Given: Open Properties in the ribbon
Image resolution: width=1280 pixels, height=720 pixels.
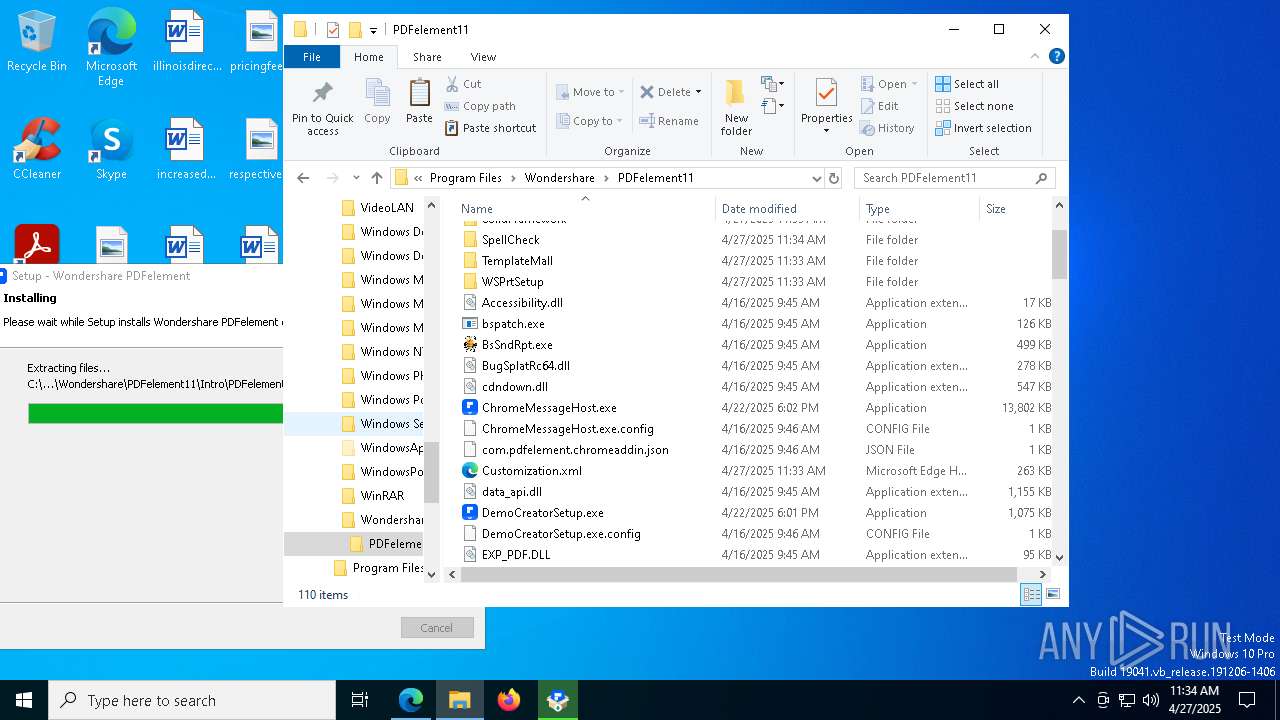Looking at the screenshot, I should click(x=826, y=106).
